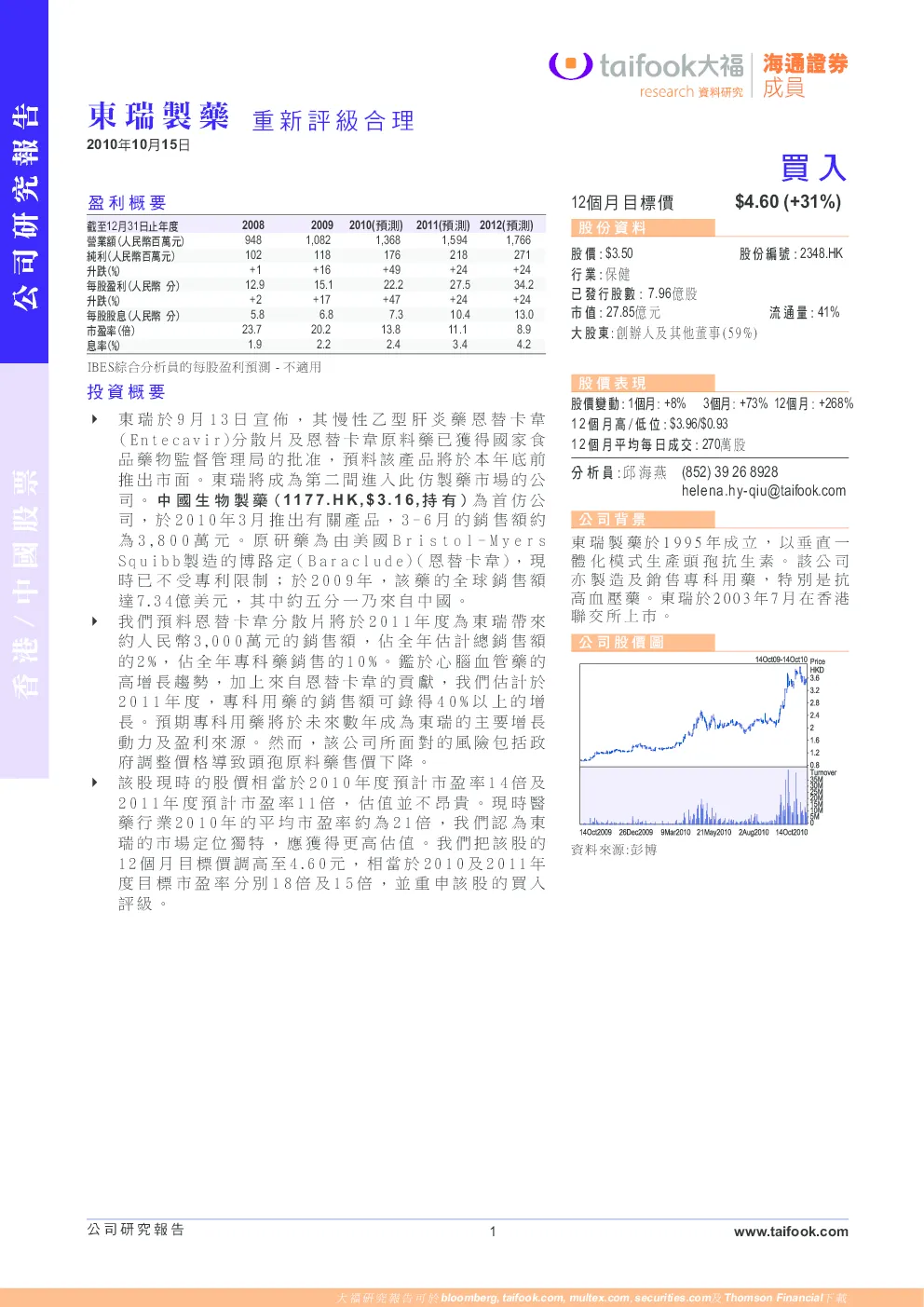
Task: Click the 12-month high/low $3.96/$0.93 line
Action: (x=649, y=424)
